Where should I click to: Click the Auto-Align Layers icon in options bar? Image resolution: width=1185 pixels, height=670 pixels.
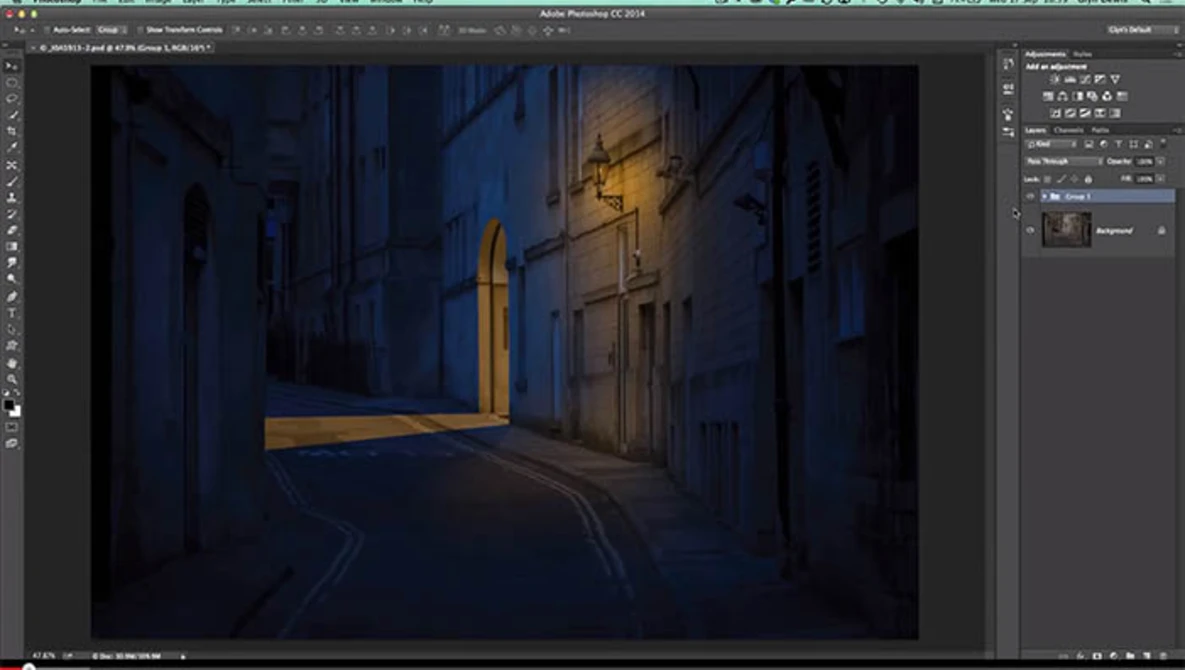point(444,30)
